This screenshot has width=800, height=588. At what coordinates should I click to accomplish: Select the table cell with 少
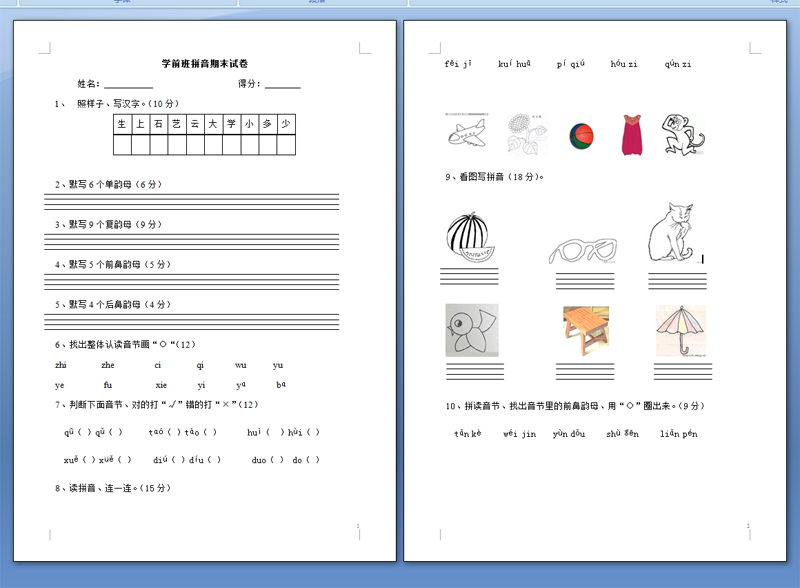pyautogui.click(x=286, y=124)
